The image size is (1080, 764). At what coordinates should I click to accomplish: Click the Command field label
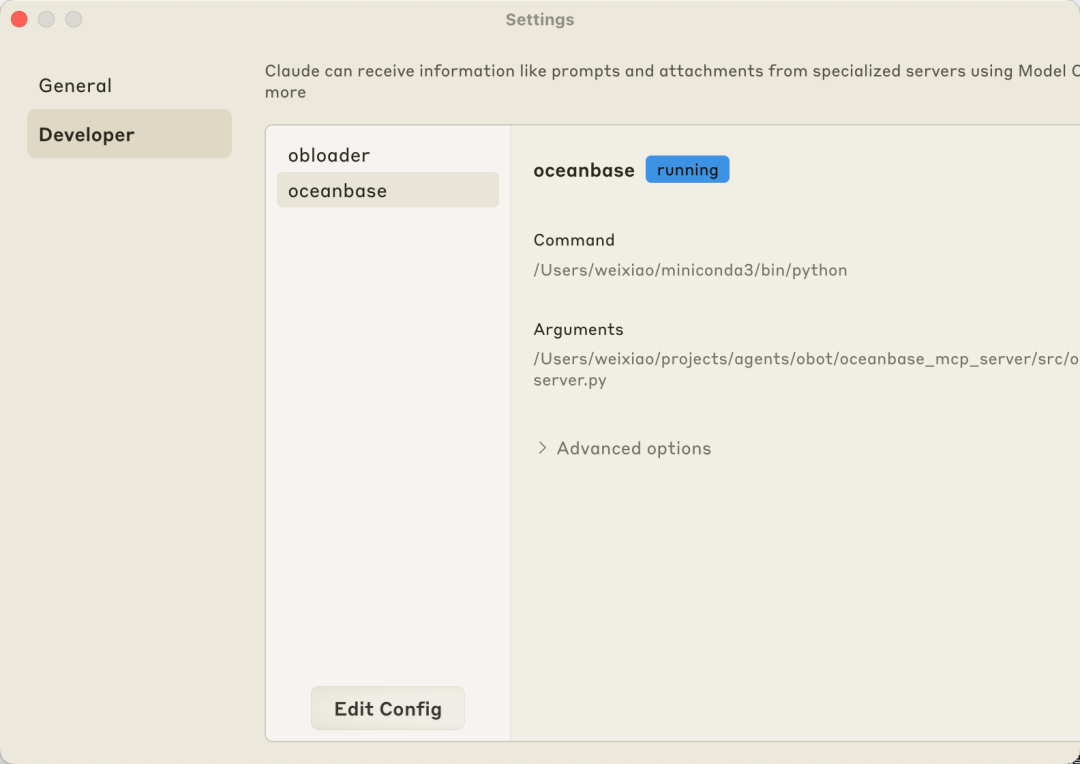point(574,240)
